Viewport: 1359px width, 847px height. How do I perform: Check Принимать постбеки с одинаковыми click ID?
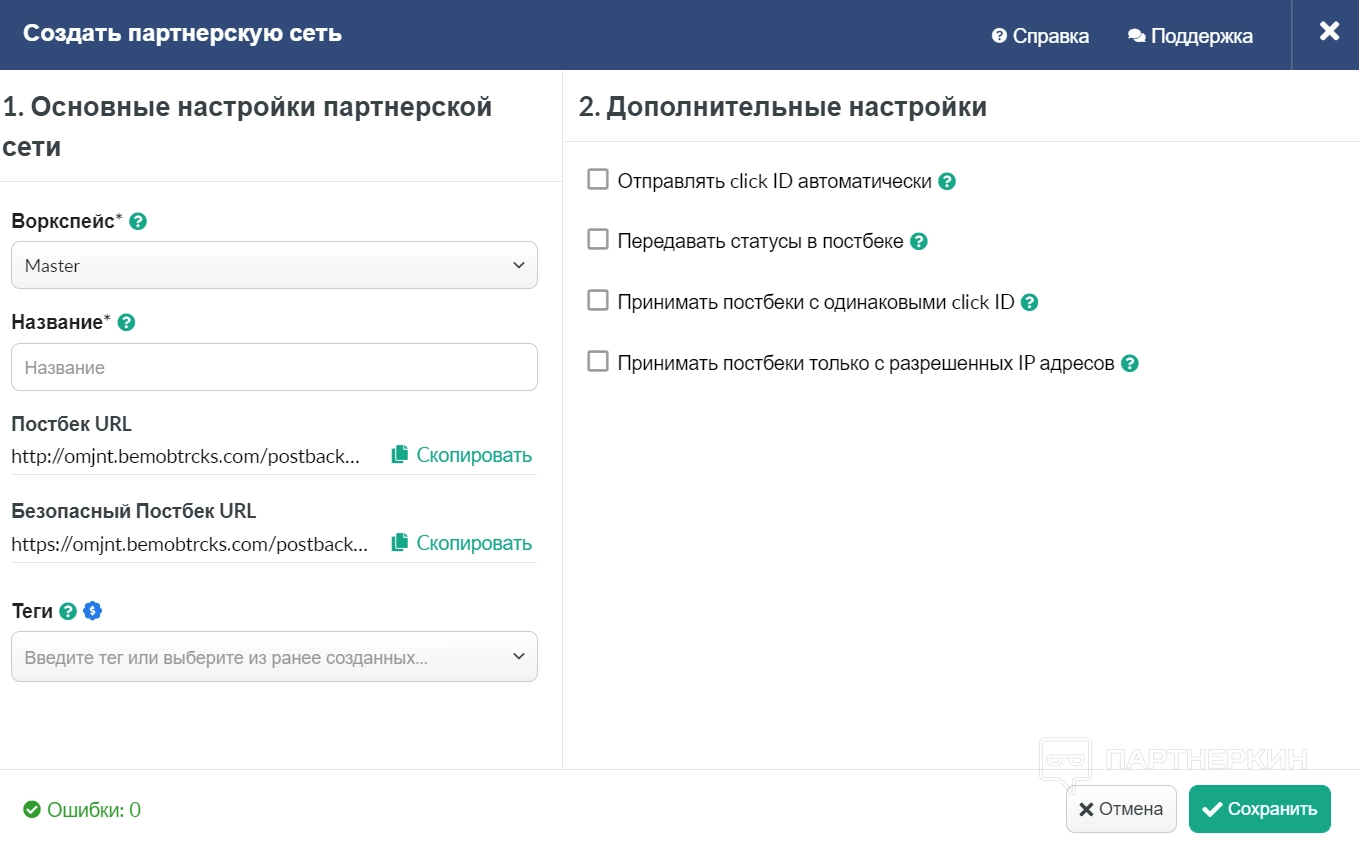(598, 301)
